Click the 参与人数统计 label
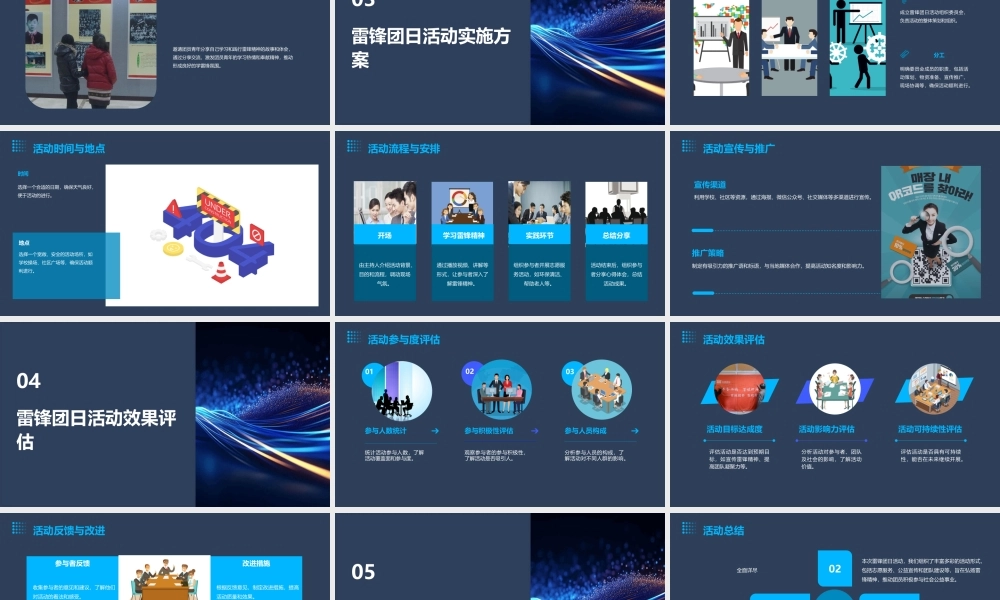Viewport: 1000px width, 600px height. pos(386,431)
